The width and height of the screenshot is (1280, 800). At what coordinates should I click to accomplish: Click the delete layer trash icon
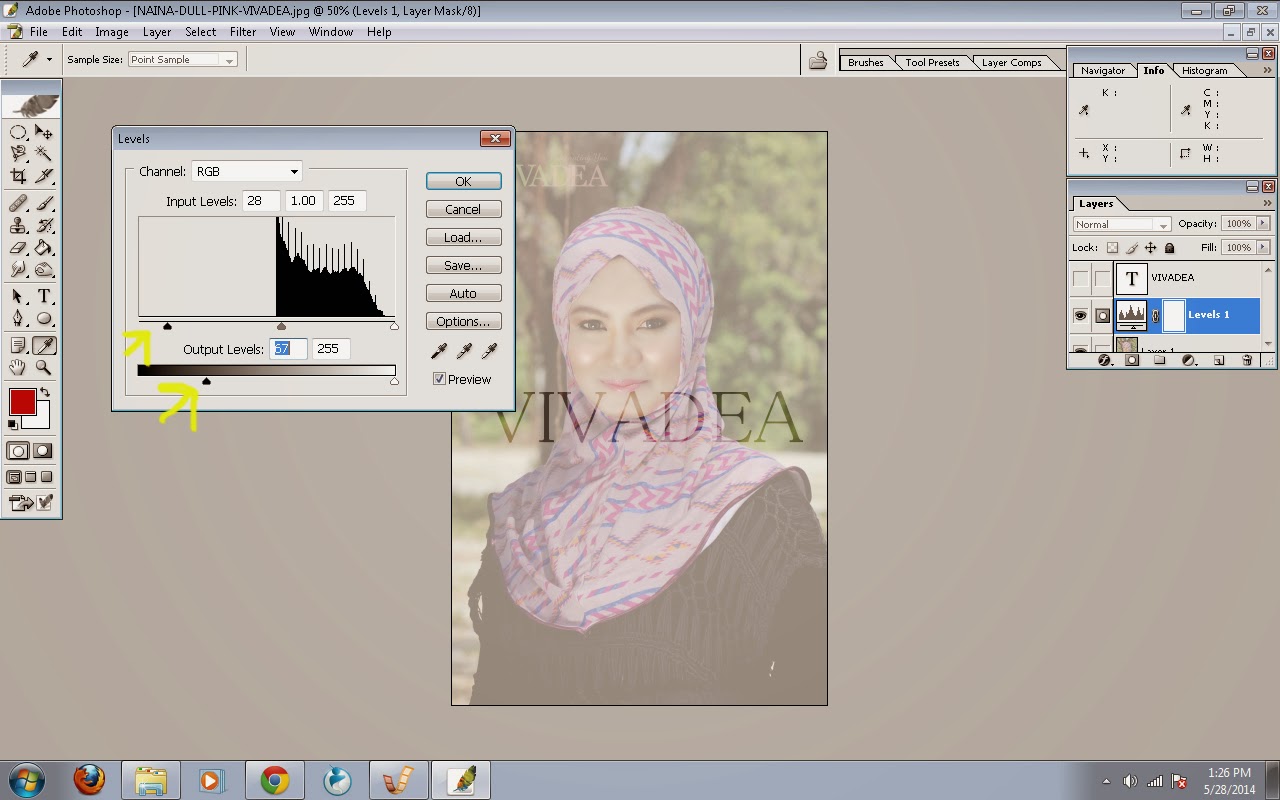[x=1247, y=360]
